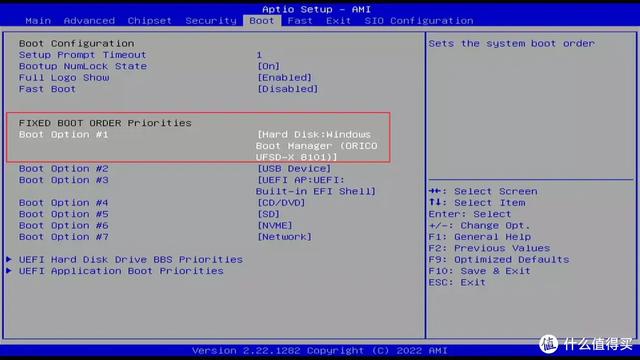Toggle Bootup NumLock State [On] value

[269, 66]
